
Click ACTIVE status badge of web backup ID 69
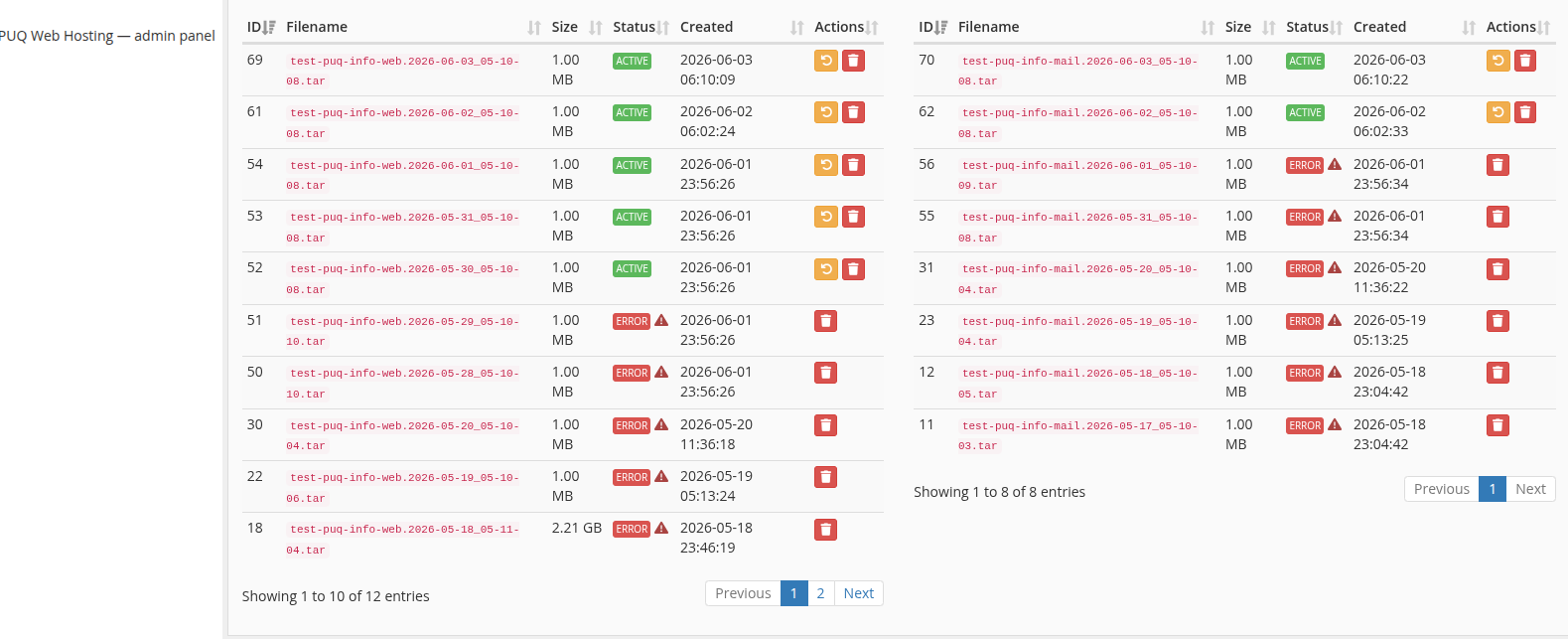tap(632, 61)
